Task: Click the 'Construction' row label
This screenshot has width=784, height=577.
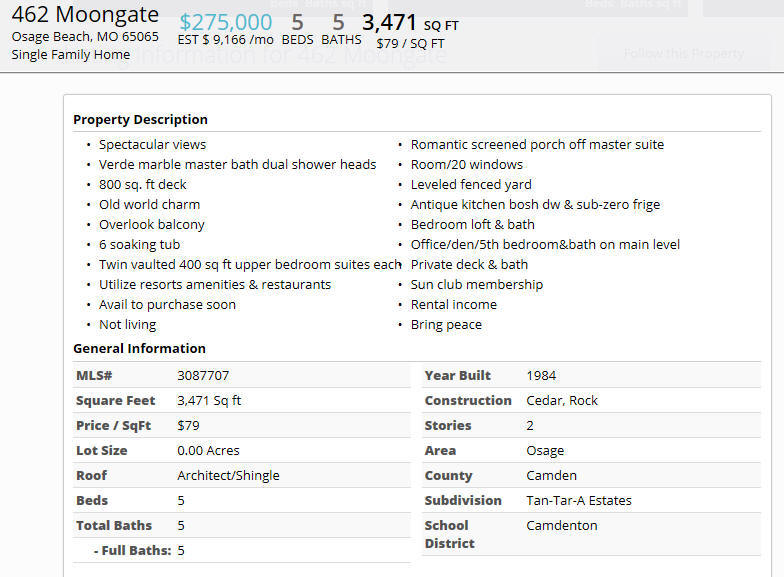Action: coord(468,400)
